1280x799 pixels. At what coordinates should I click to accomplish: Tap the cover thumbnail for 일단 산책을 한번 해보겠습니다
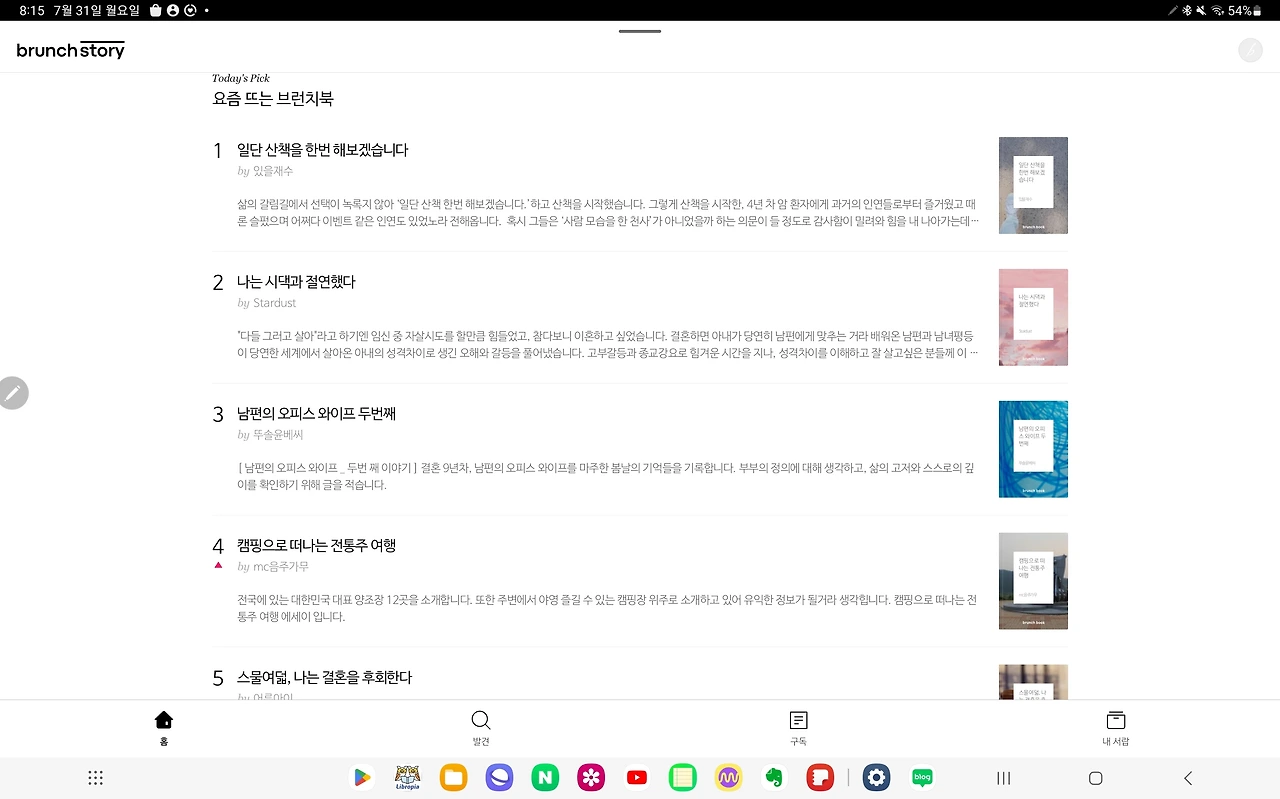click(1033, 185)
